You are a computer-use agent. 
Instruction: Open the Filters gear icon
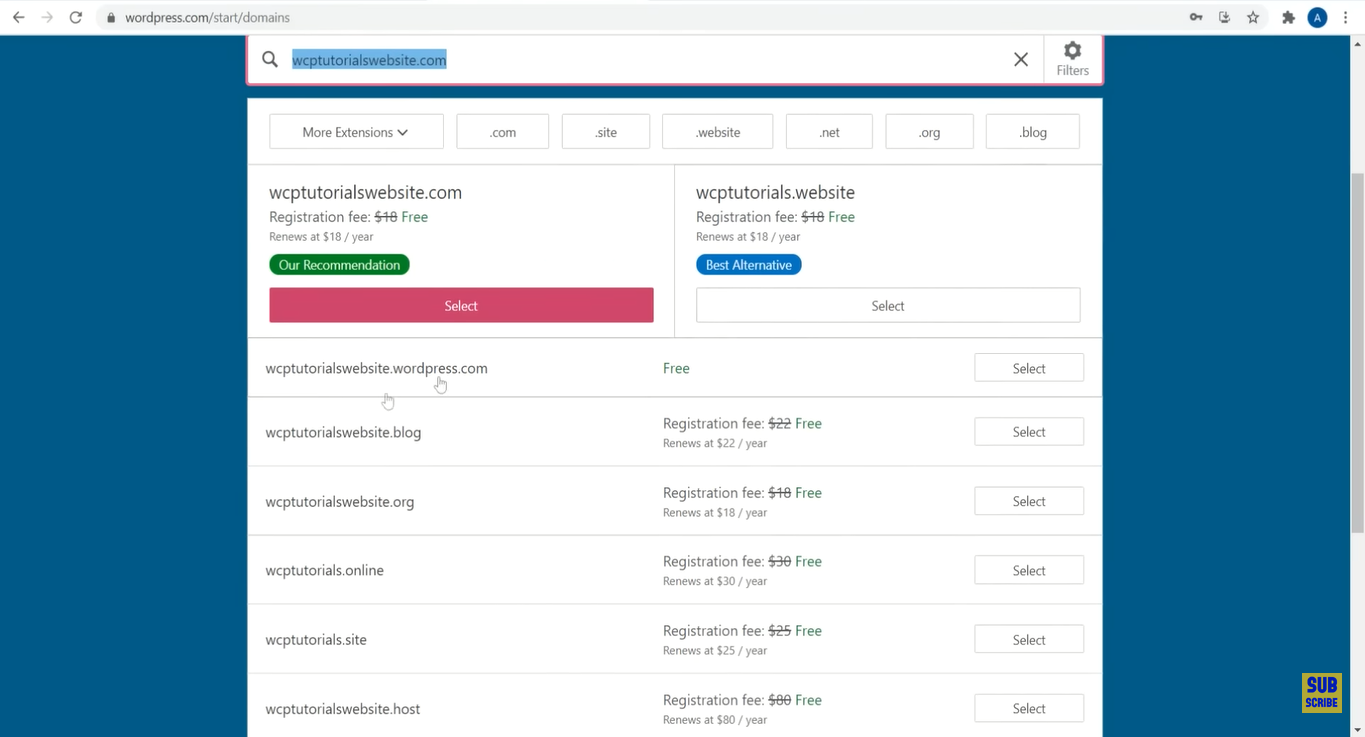coord(1072,59)
